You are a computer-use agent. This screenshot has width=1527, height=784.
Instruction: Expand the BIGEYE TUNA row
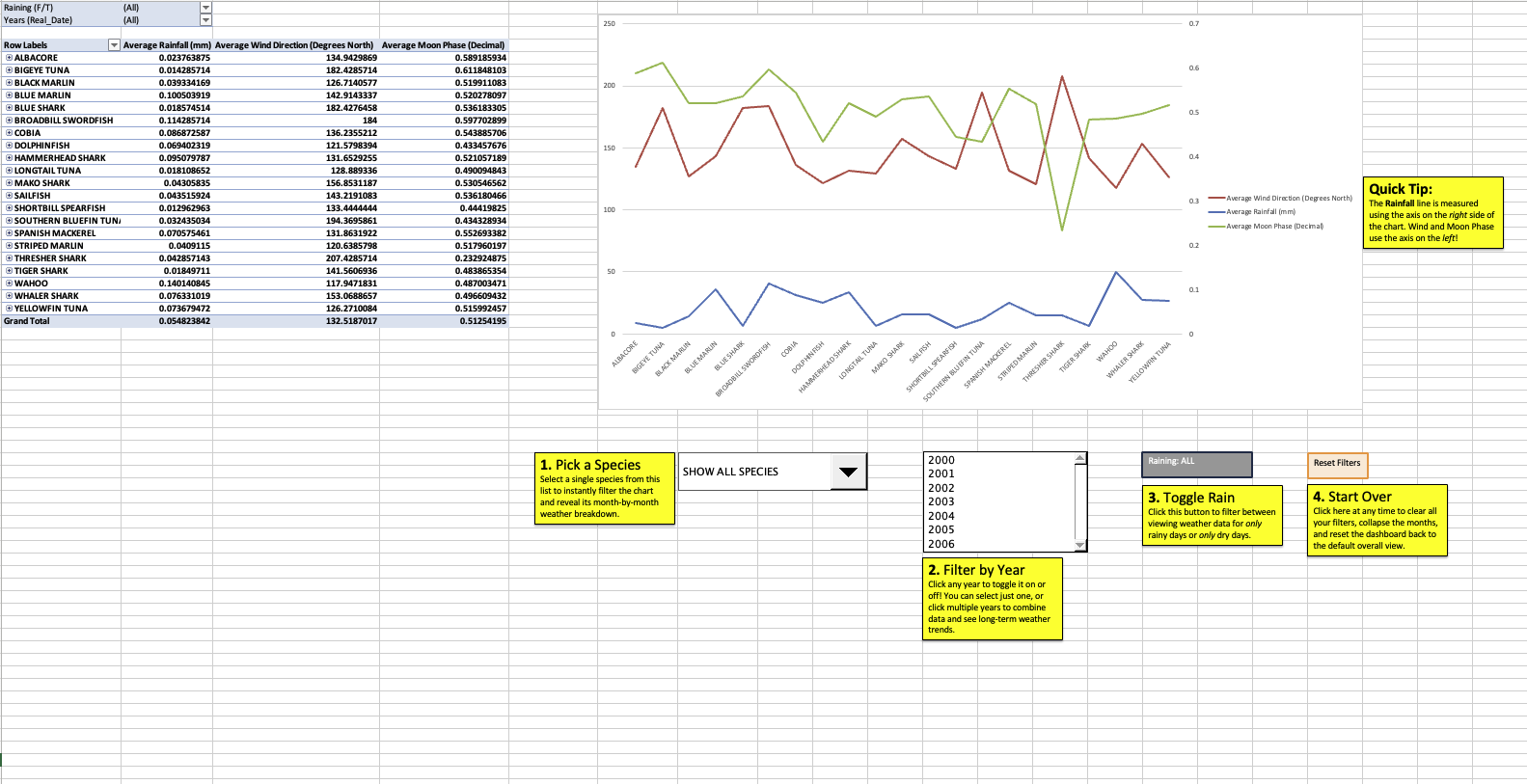pos(9,70)
